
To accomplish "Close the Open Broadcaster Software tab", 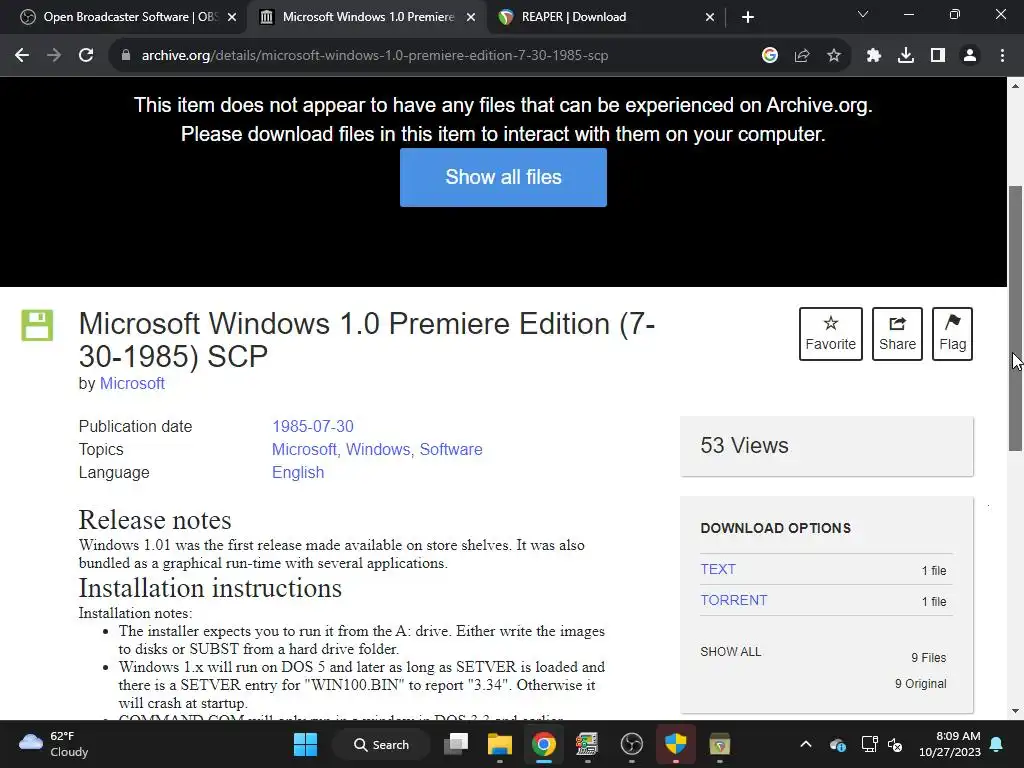I will [232, 17].
